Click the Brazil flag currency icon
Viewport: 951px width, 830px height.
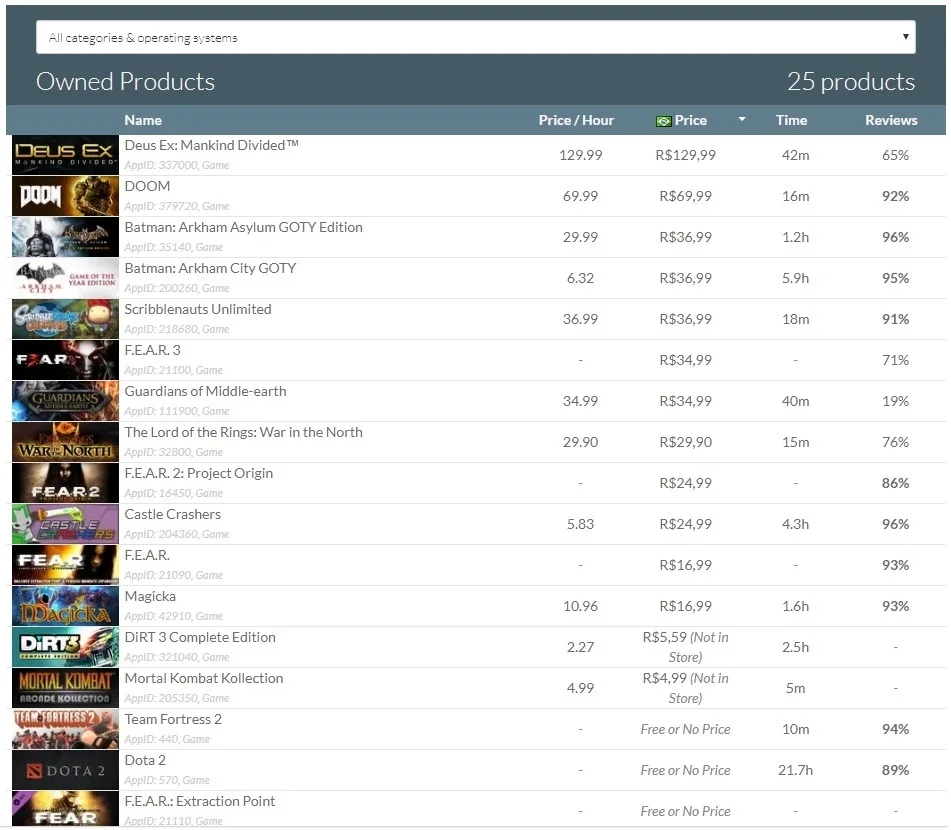[x=664, y=121]
